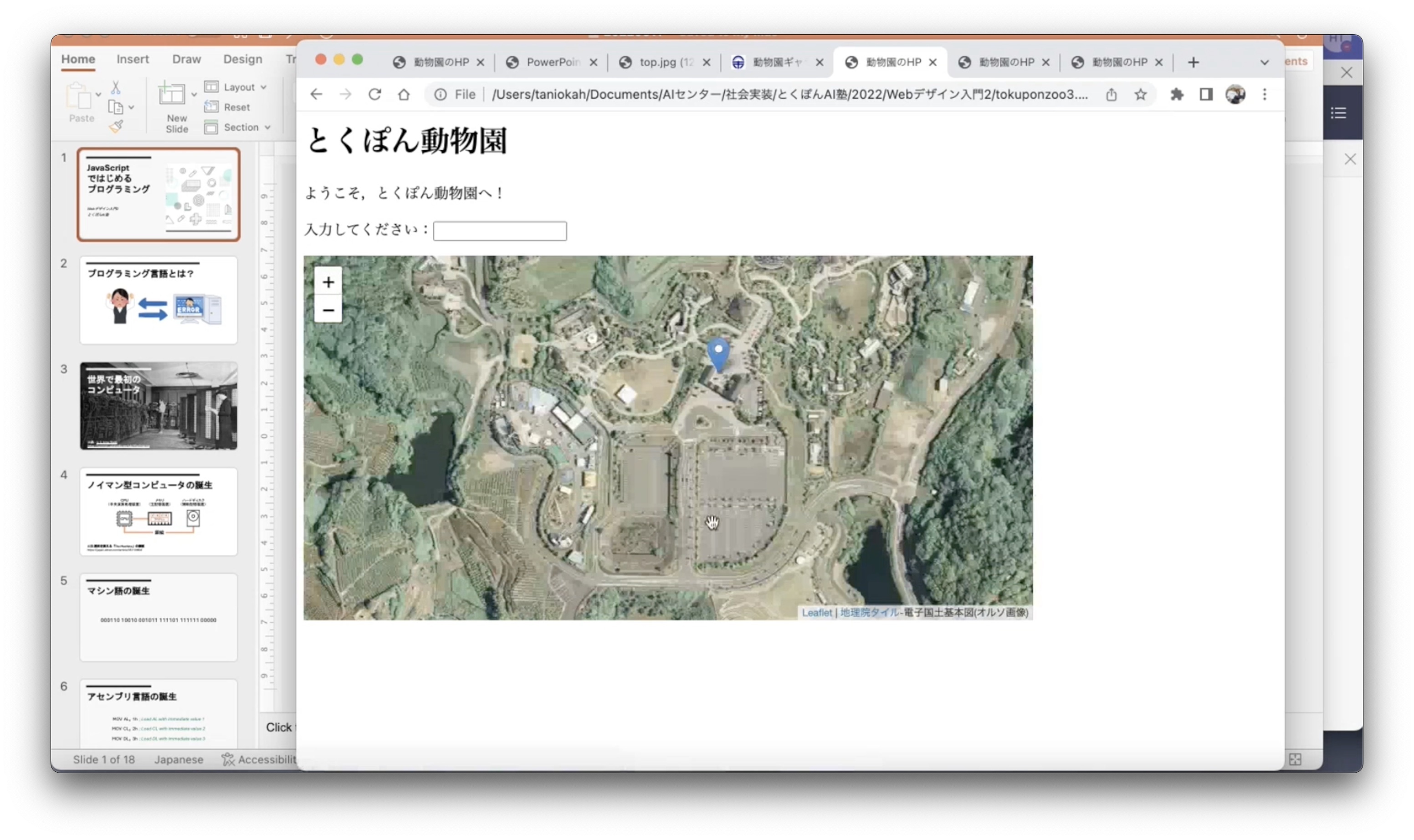Expand the Paste options arrow
This screenshot has width=1414, height=840.
tap(98, 95)
